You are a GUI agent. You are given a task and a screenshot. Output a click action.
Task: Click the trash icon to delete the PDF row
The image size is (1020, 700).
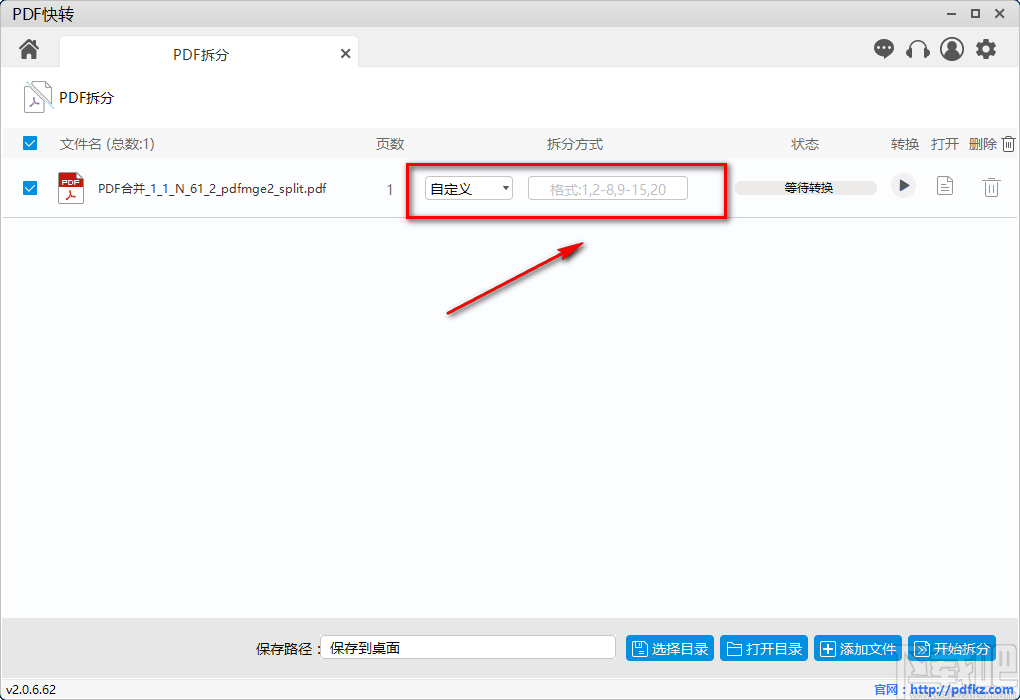click(991, 186)
